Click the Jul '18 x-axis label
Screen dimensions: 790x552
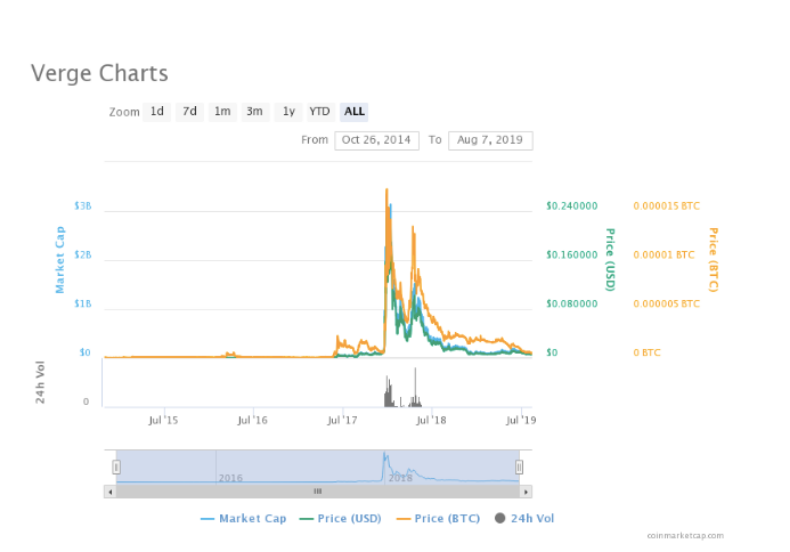pyautogui.click(x=431, y=420)
